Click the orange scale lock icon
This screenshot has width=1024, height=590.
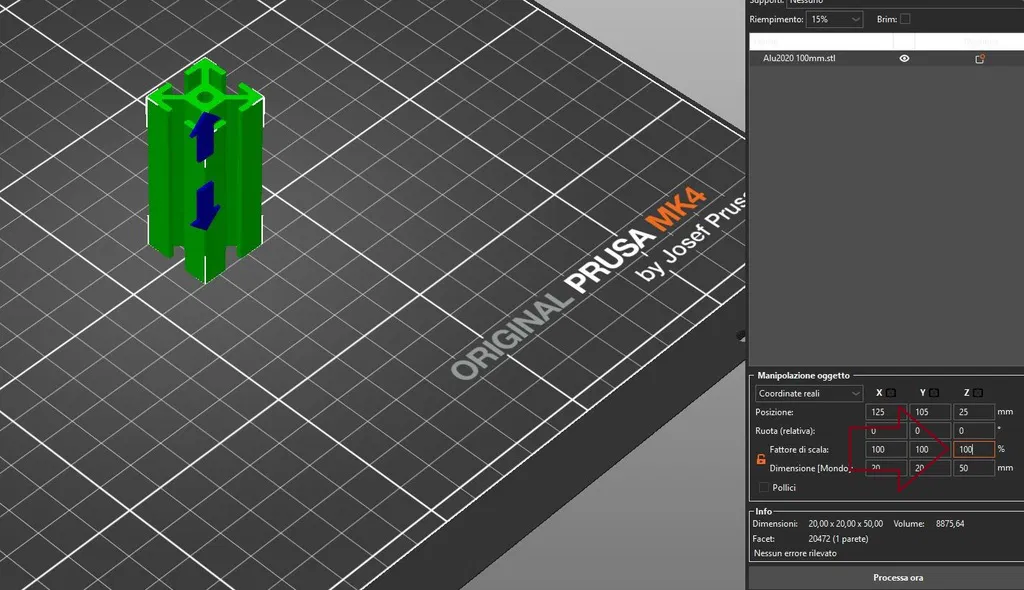(x=761, y=459)
